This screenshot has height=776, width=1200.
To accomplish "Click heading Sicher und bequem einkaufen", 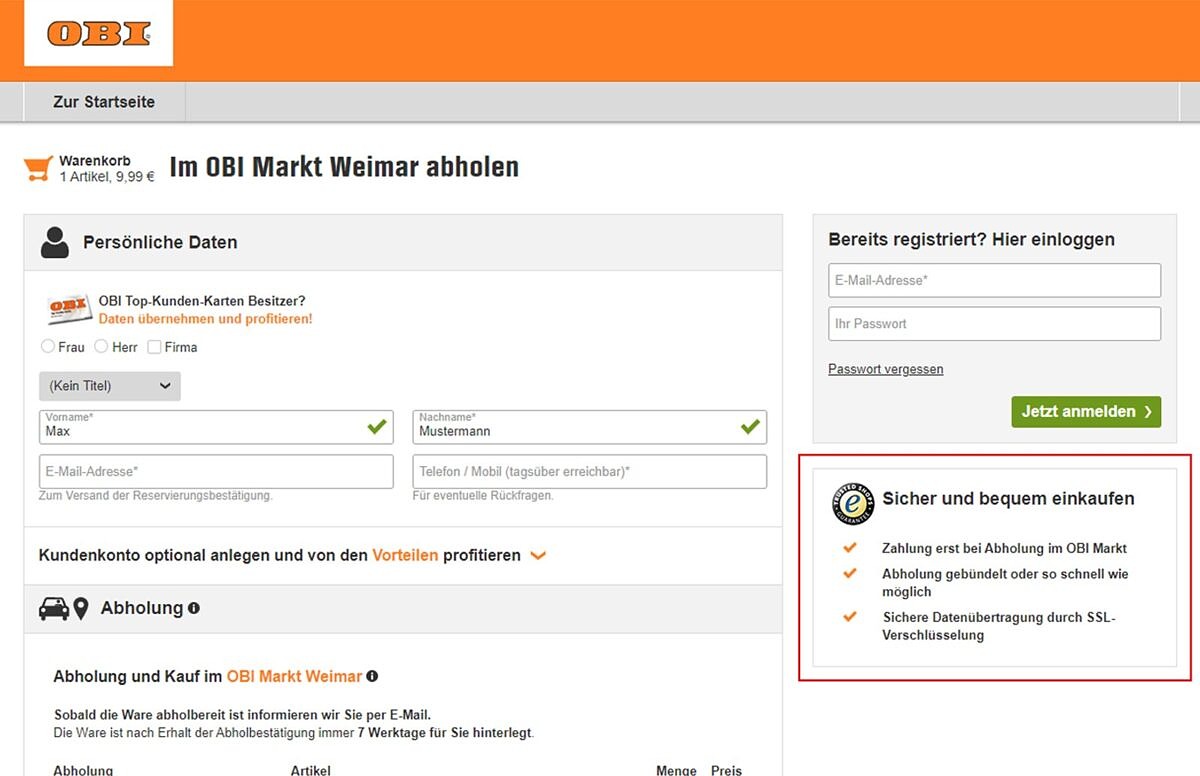I will [1008, 498].
